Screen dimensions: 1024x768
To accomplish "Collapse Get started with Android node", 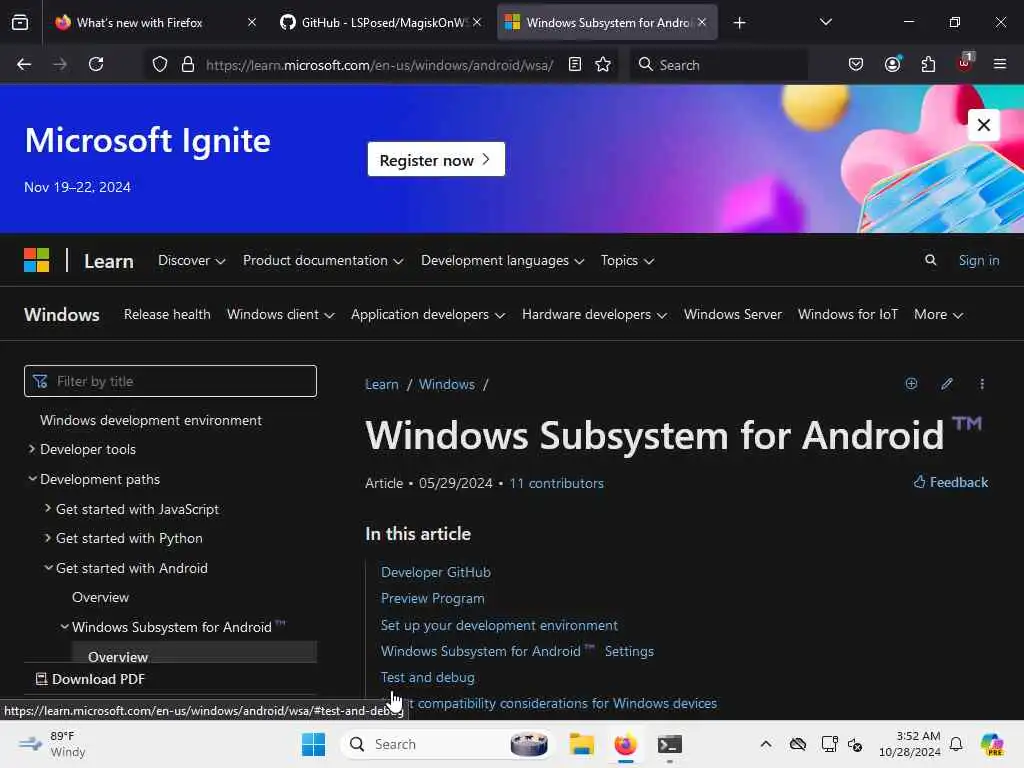I will click(48, 568).
